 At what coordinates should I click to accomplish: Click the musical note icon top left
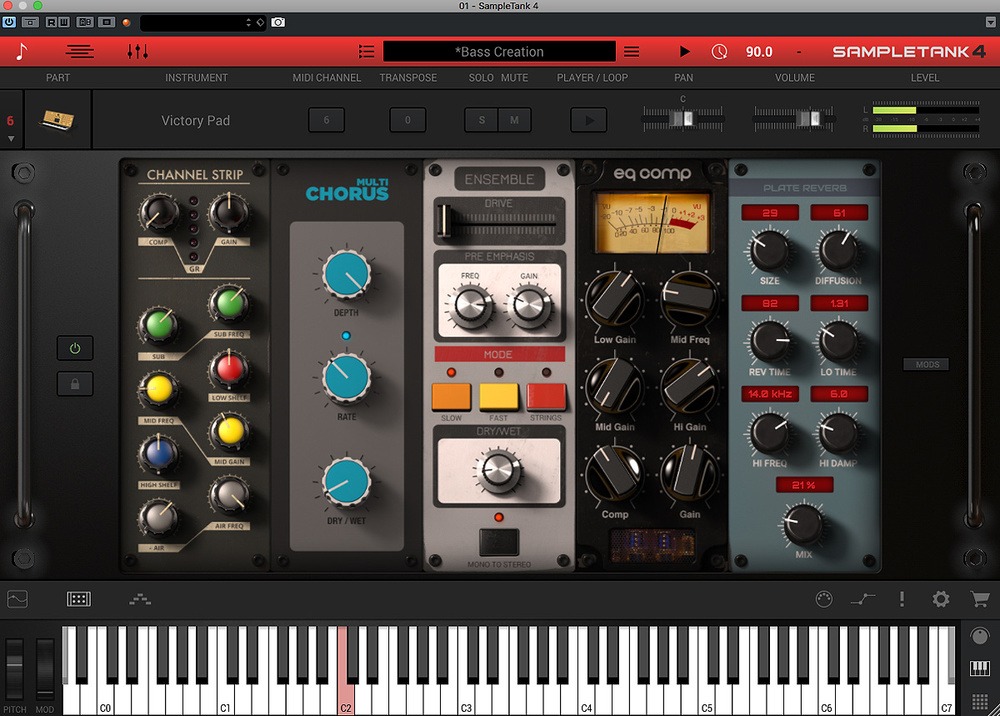21,51
